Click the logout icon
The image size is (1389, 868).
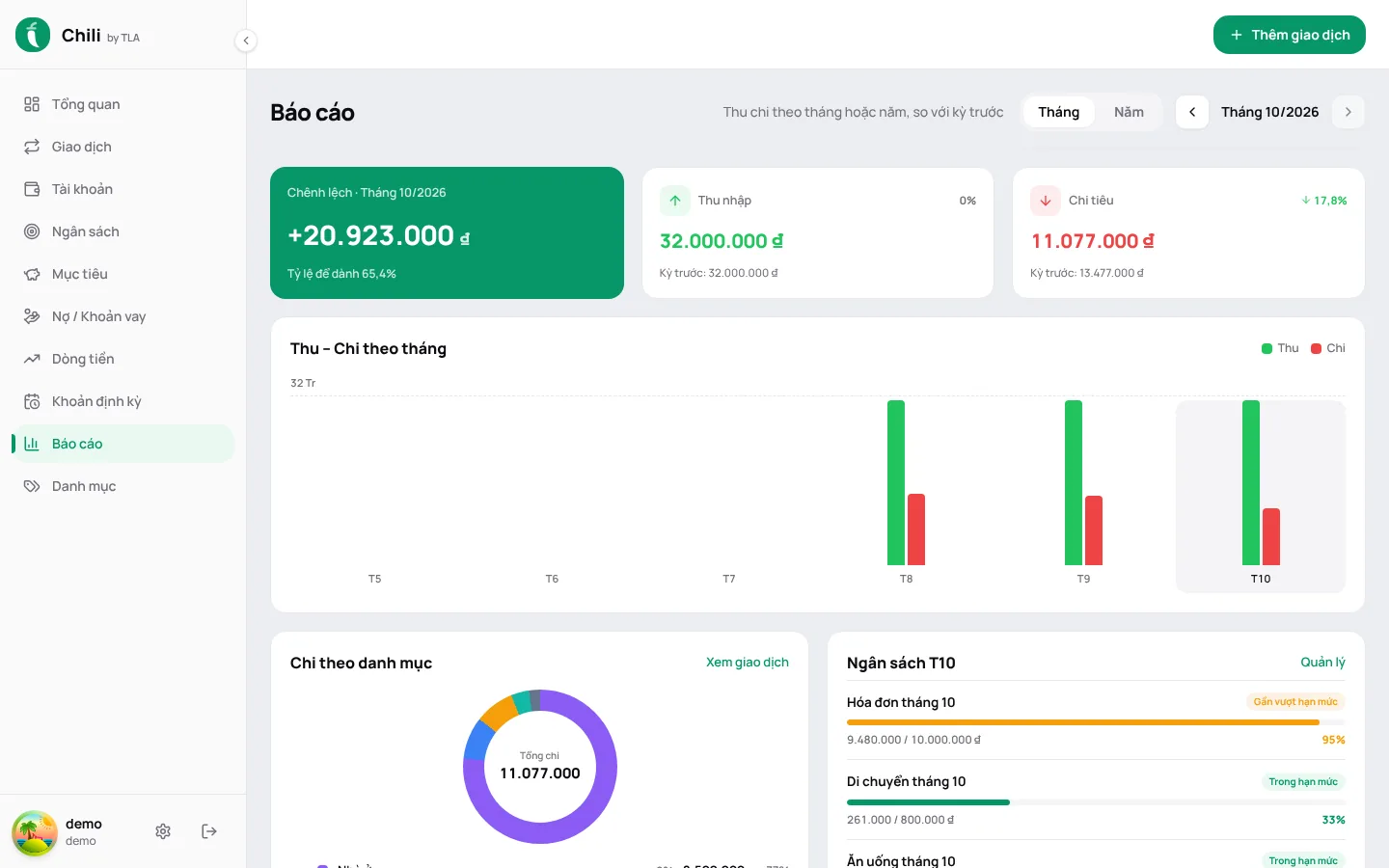[209, 831]
